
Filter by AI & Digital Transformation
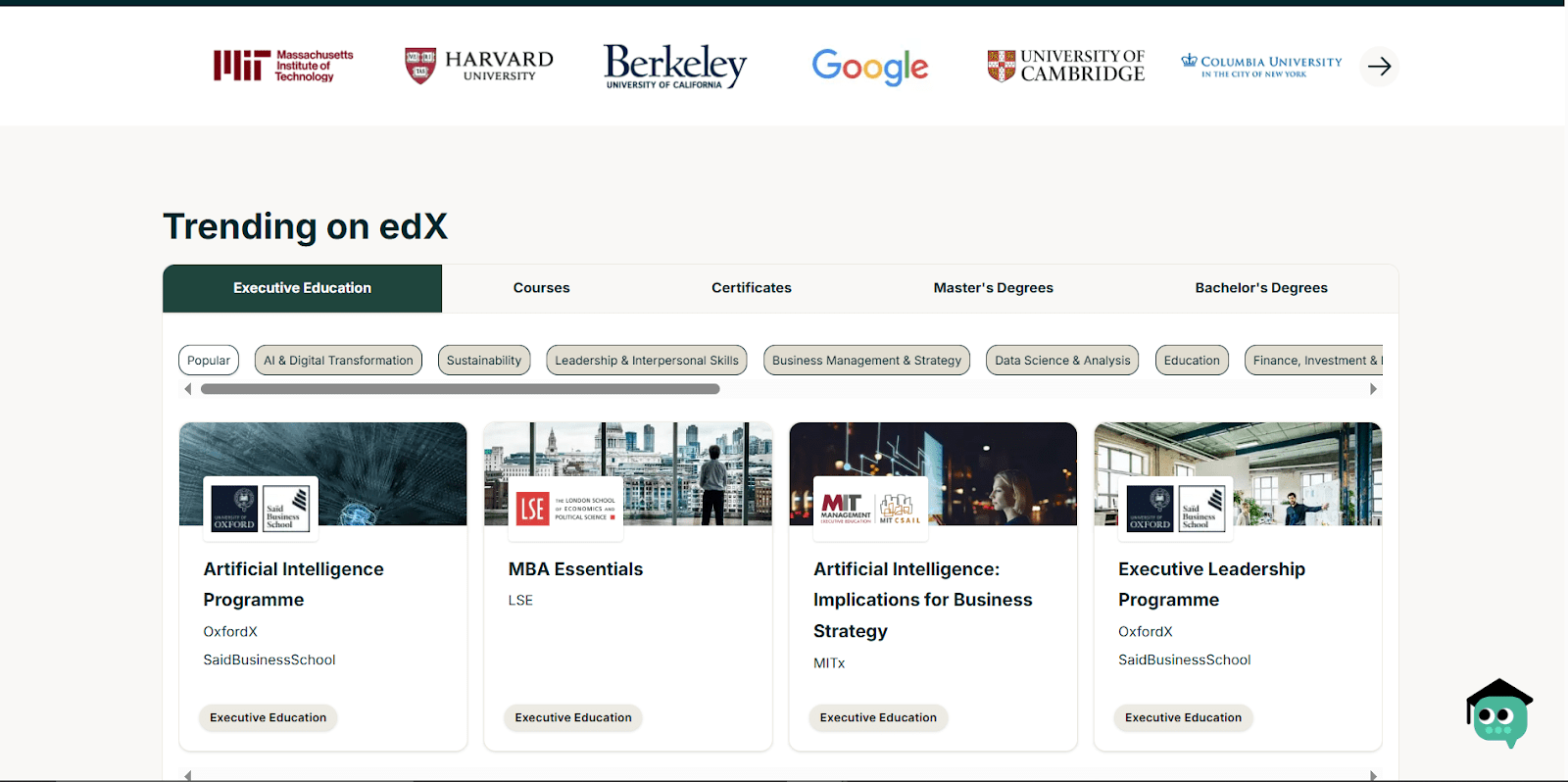tap(338, 361)
